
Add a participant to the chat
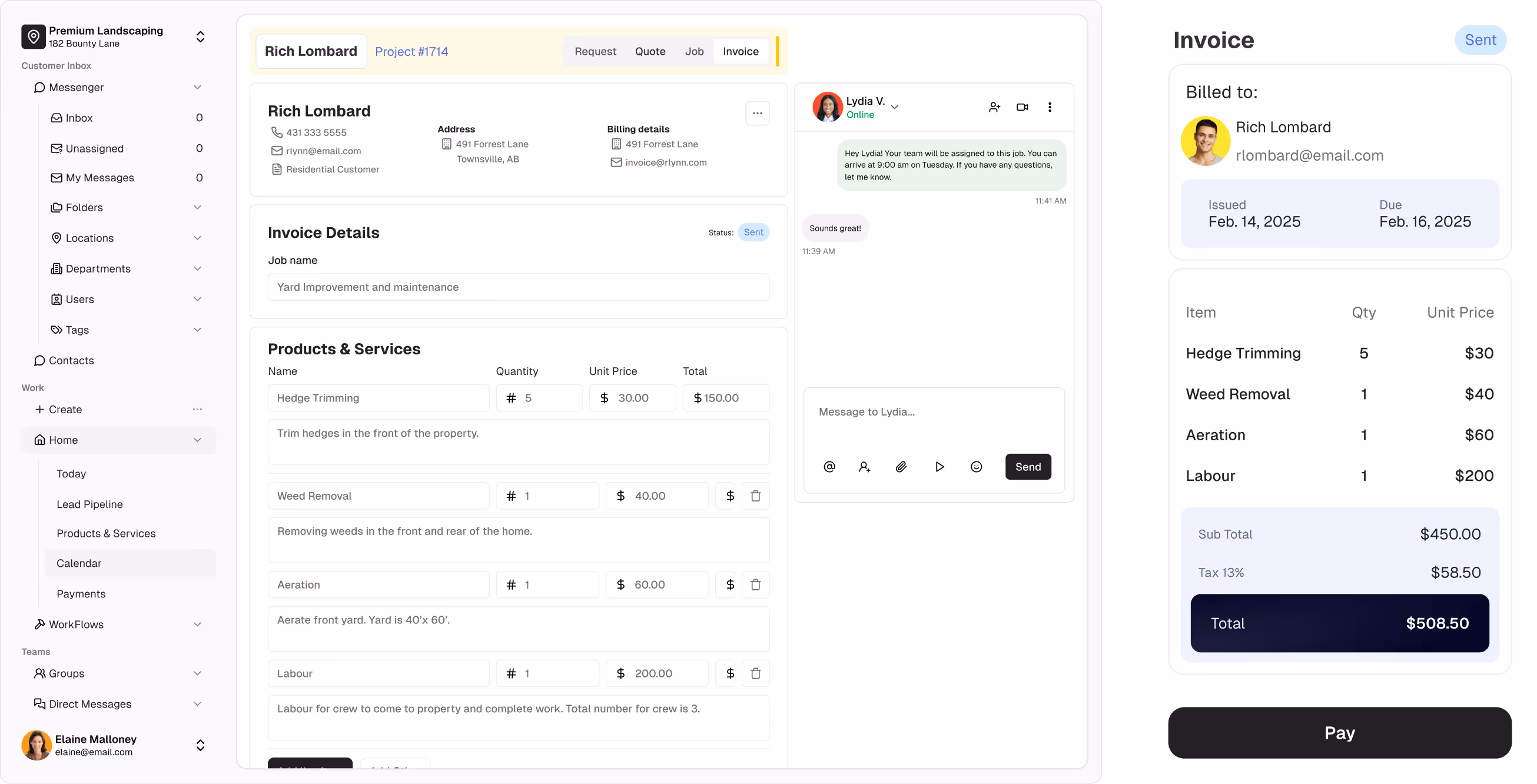click(994, 107)
